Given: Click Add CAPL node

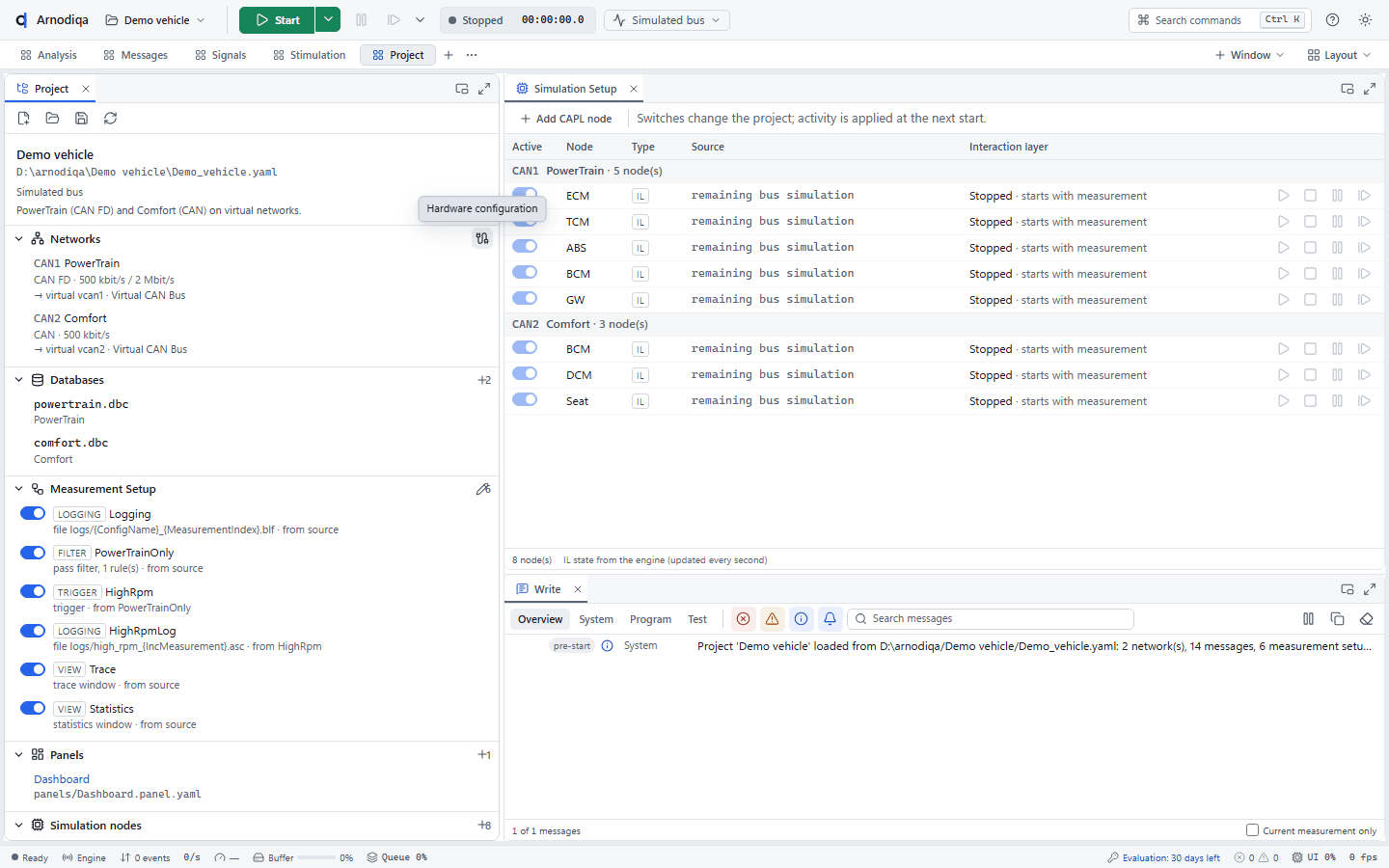Looking at the screenshot, I should [x=566, y=119].
